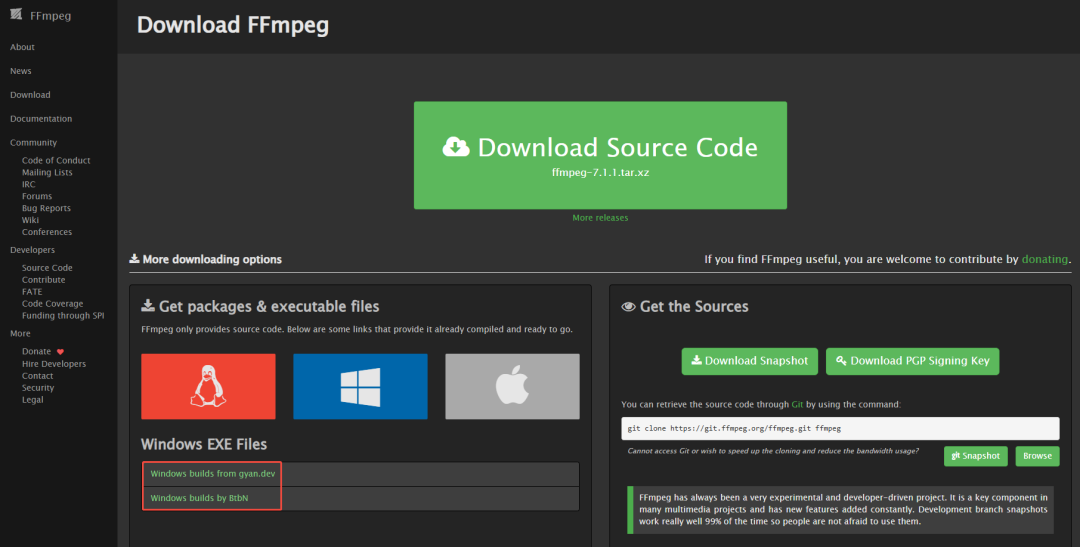Screen dimensions: 1080x547
Task: Open the More section in sidebar
Action: pos(20,333)
